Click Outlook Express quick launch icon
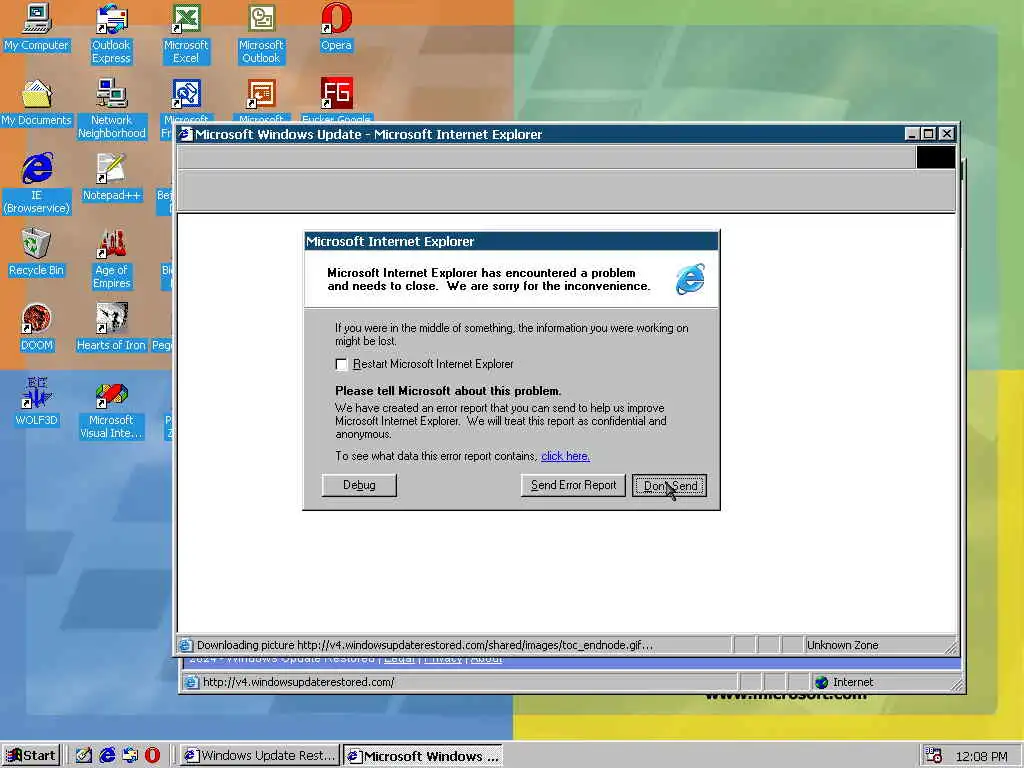The height and width of the screenshot is (768, 1024). pos(129,755)
